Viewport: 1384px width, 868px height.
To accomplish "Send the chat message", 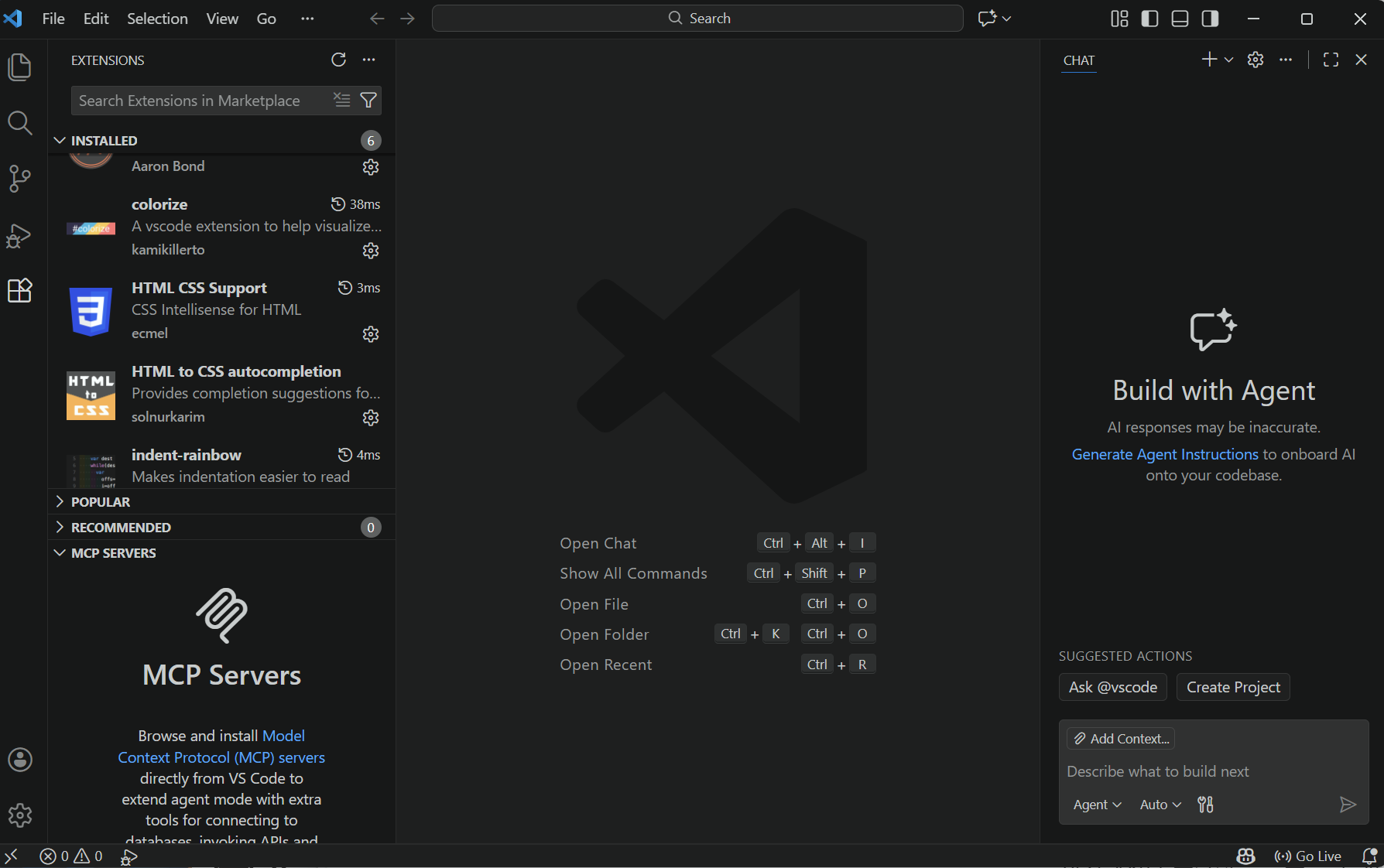I will click(x=1348, y=805).
